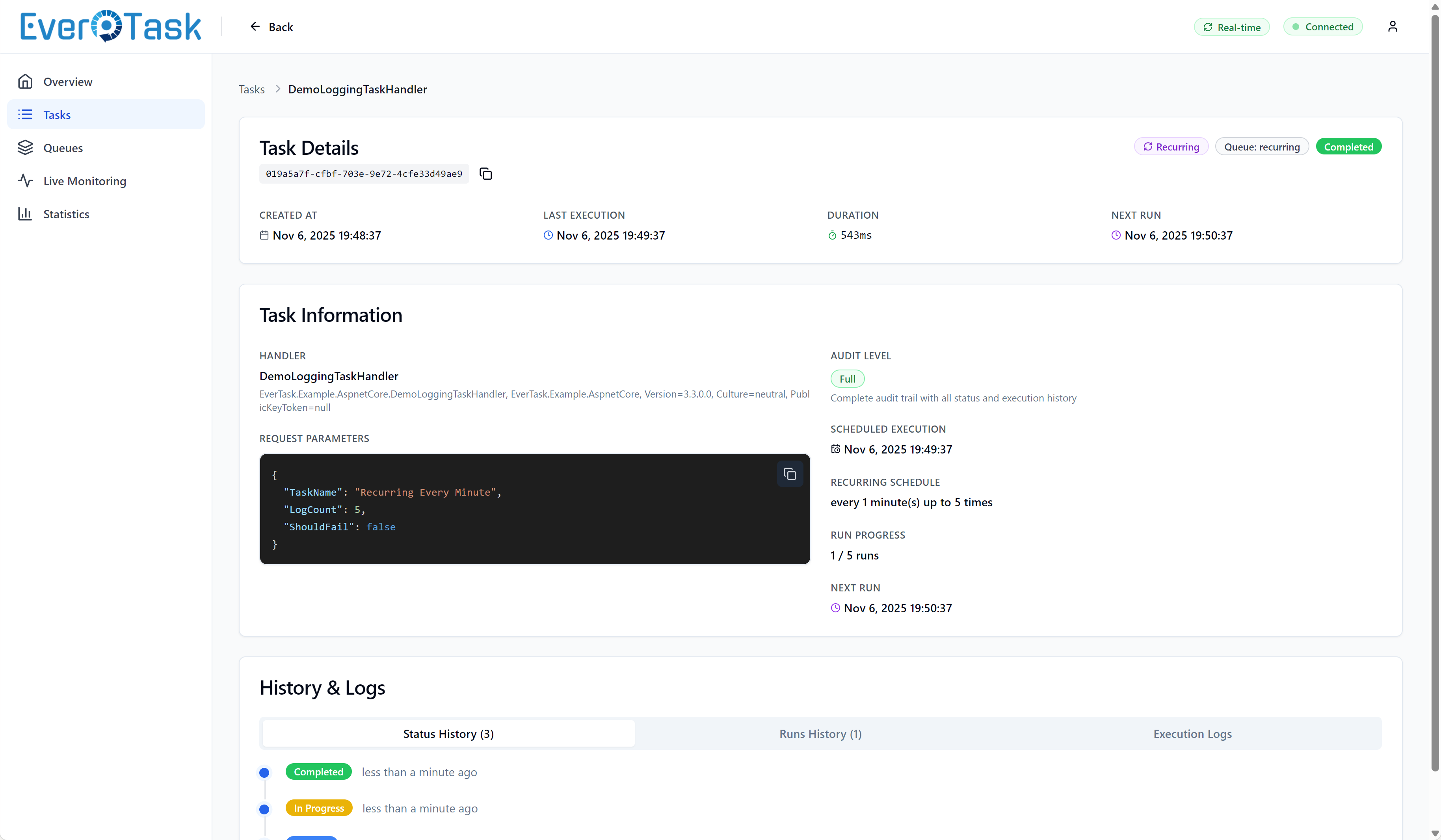Open Statistics via the bar chart icon
The image size is (1441, 840).
[x=25, y=214]
